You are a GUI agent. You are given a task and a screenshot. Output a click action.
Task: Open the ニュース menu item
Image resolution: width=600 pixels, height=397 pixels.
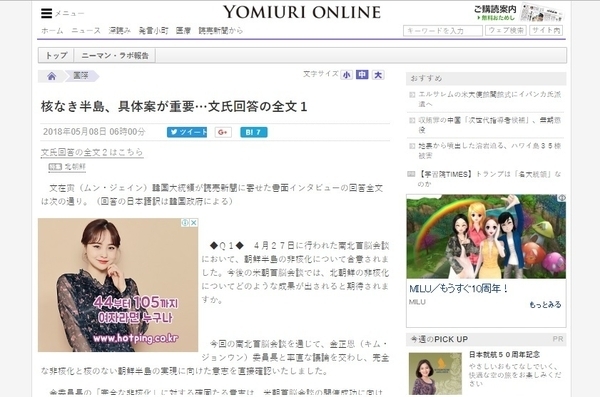[86, 31]
